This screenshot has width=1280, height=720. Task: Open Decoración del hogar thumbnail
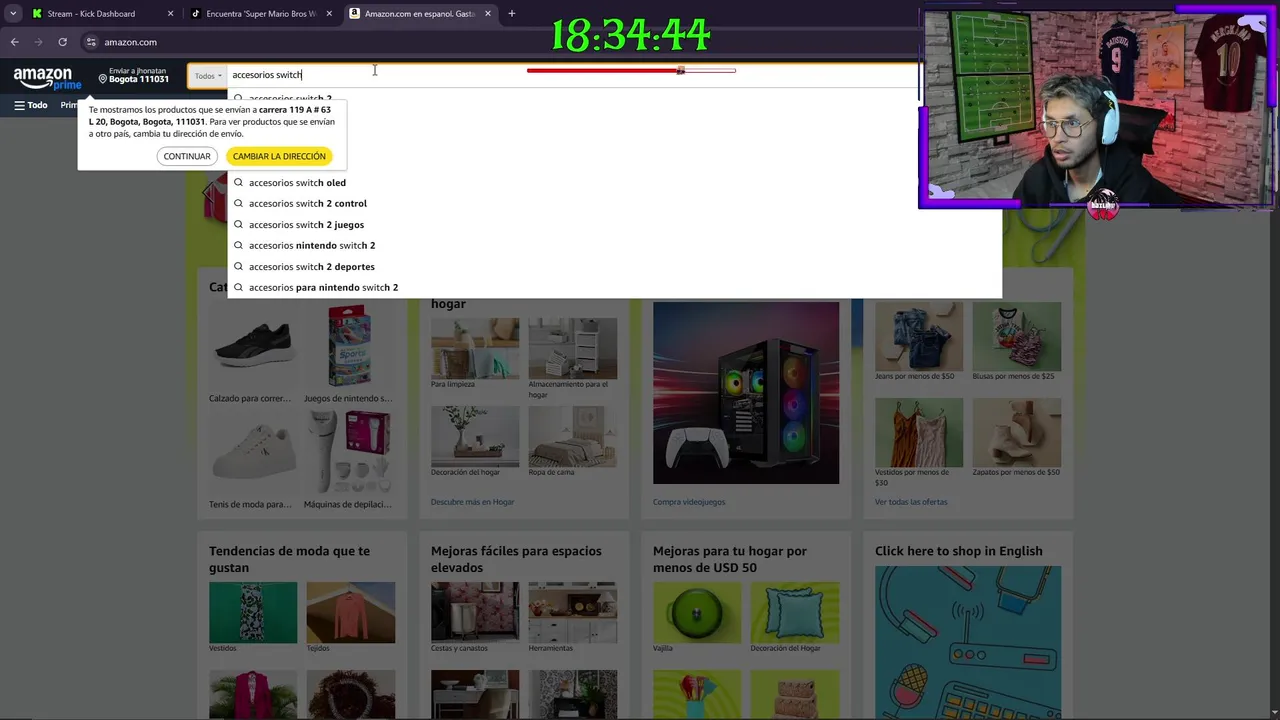point(475,435)
